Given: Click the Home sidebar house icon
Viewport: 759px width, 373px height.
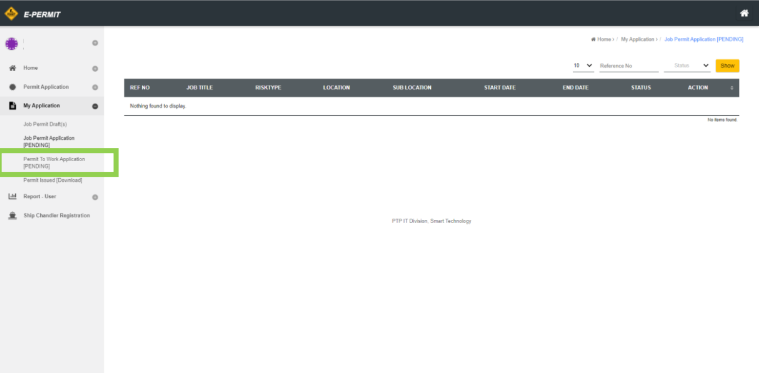Looking at the screenshot, I should coord(13,68).
